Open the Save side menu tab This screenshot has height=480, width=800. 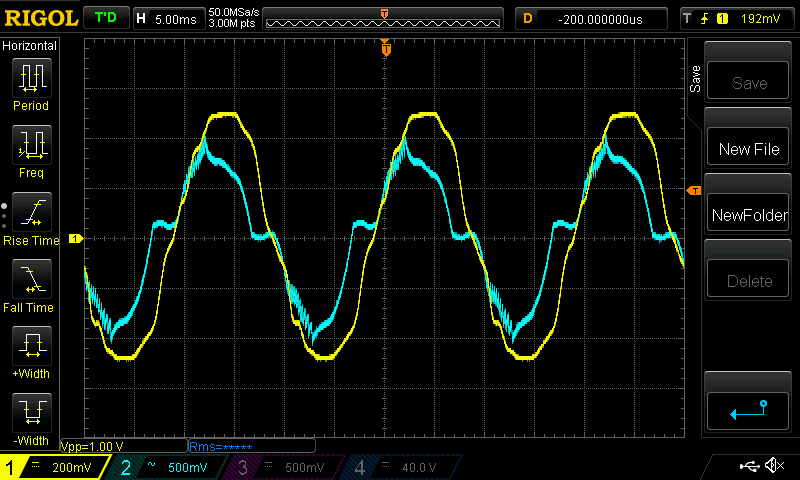tap(695, 80)
